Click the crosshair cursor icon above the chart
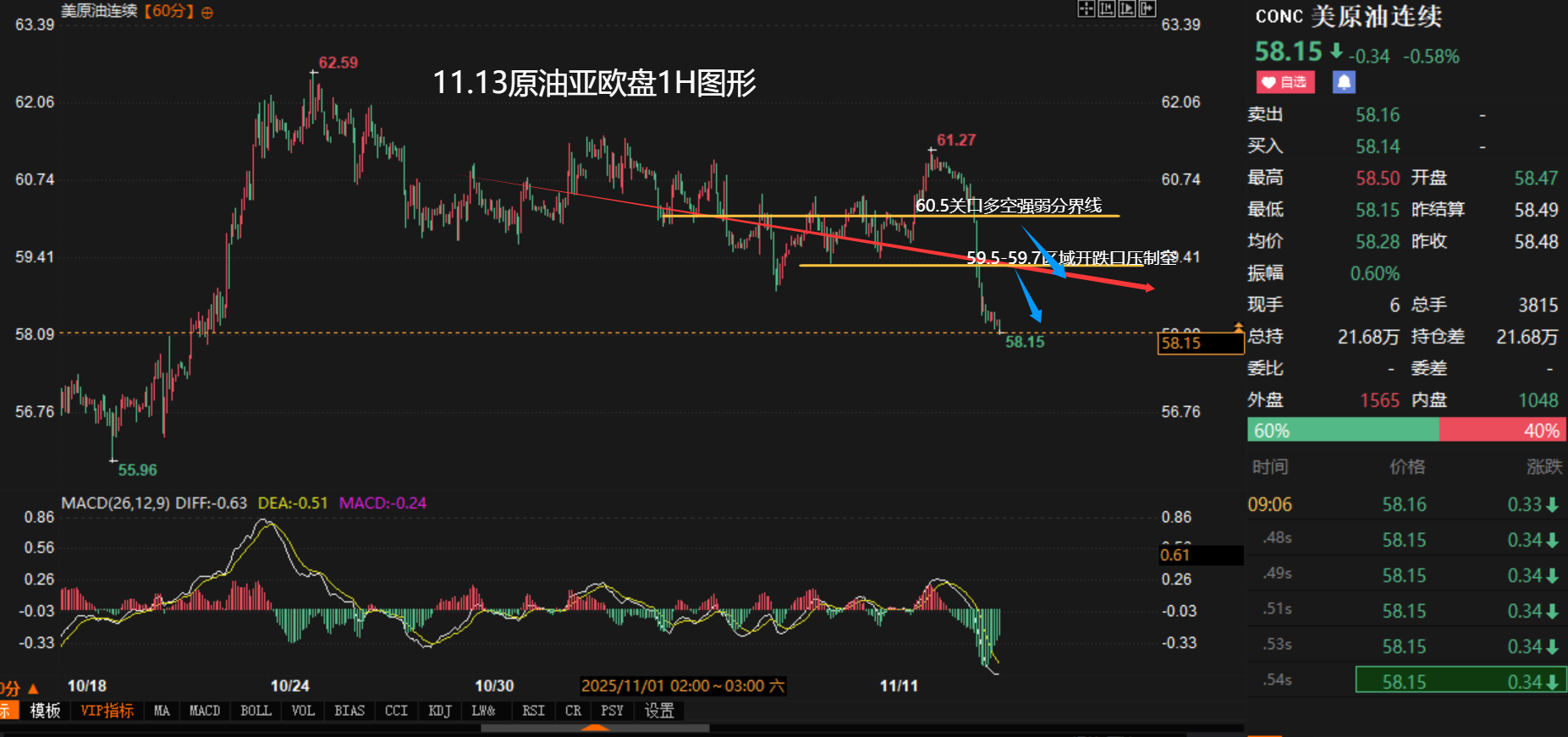The height and width of the screenshot is (737, 1568). 1086,9
